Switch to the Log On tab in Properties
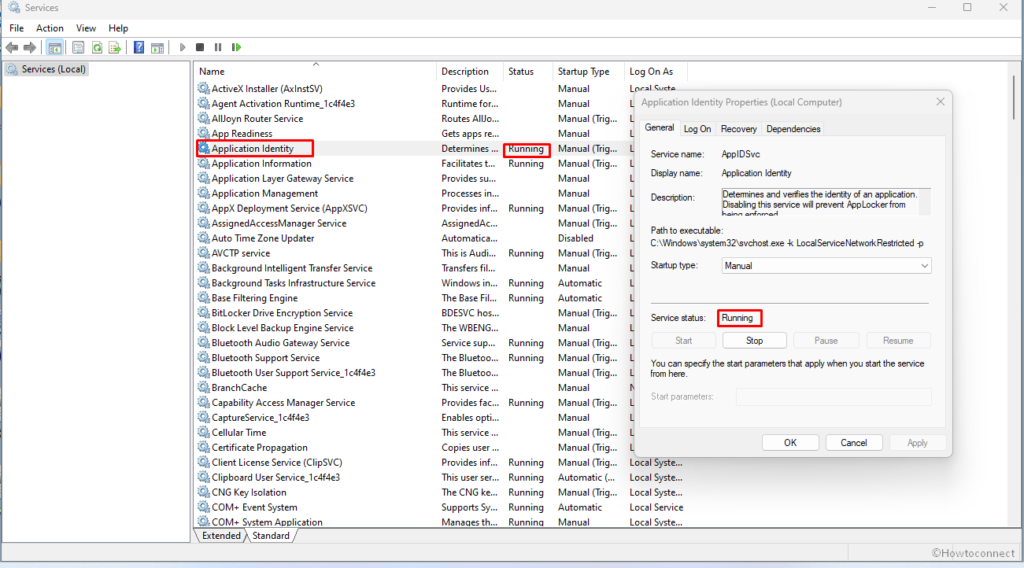Viewport: 1024px width, 568px height. 697,129
